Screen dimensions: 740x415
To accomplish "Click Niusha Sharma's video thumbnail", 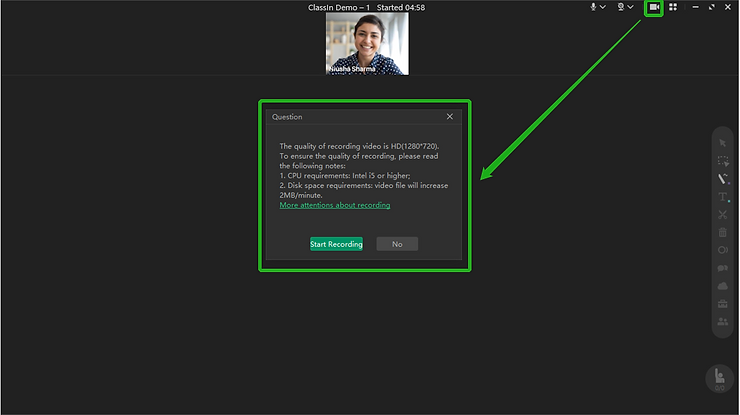I will [x=367, y=43].
